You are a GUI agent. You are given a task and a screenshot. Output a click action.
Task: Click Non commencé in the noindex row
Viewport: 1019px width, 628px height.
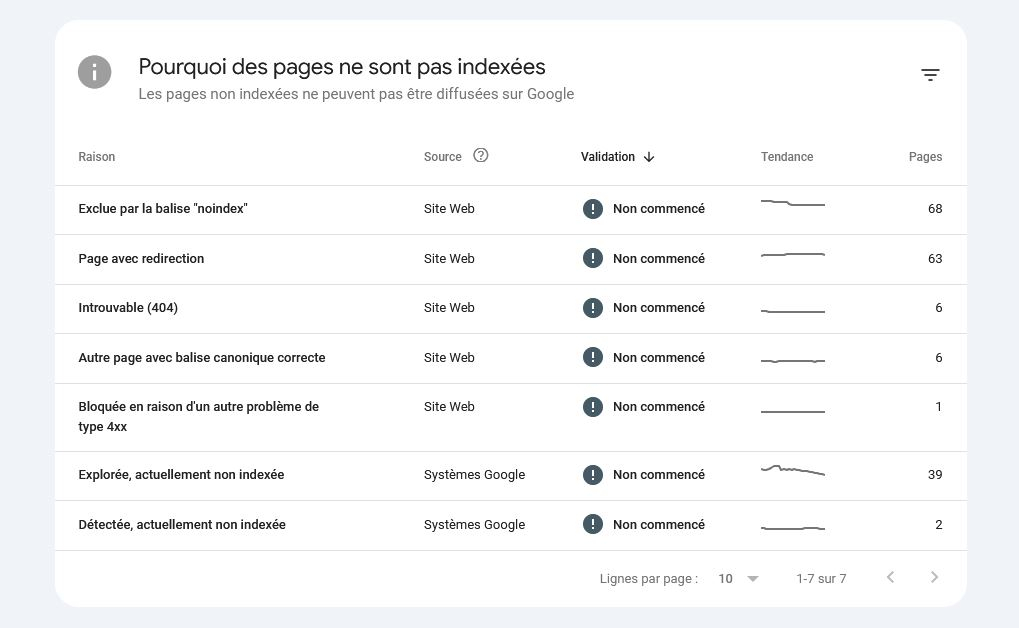(658, 209)
